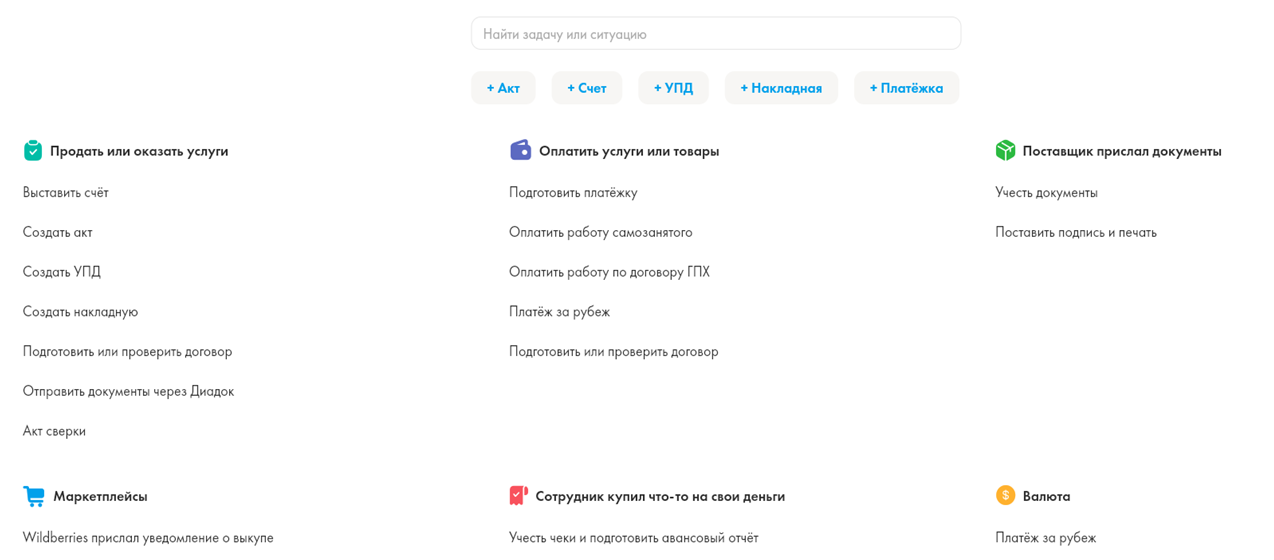
Task: Click the green box icon beside Поставщик прислал документы
Action: (1005, 150)
